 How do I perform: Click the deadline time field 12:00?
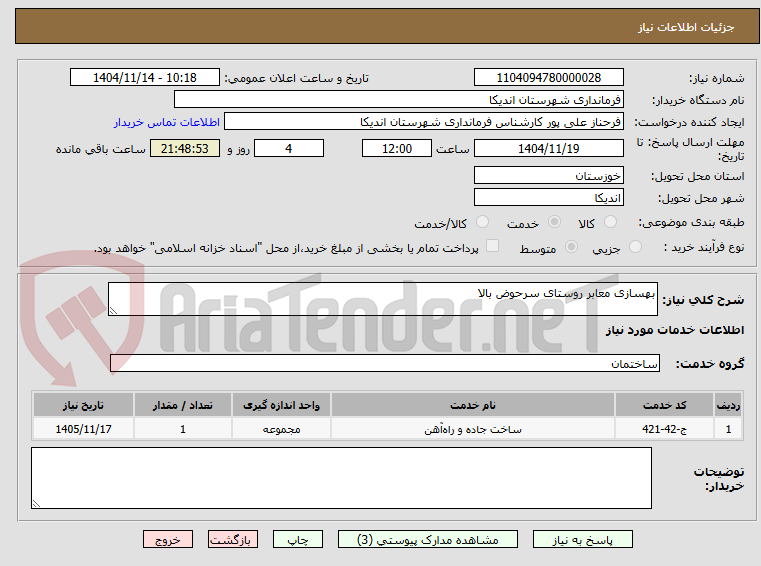coord(397,149)
